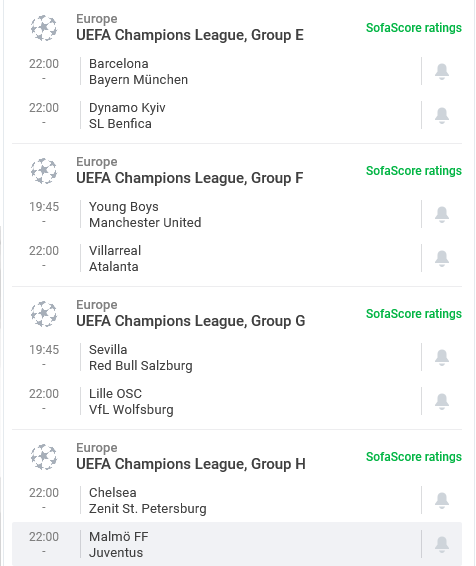Viewport: 476px width, 566px height.
Task: Enable alert bell for Dynamo Kyiv match
Action: (442, 115)
